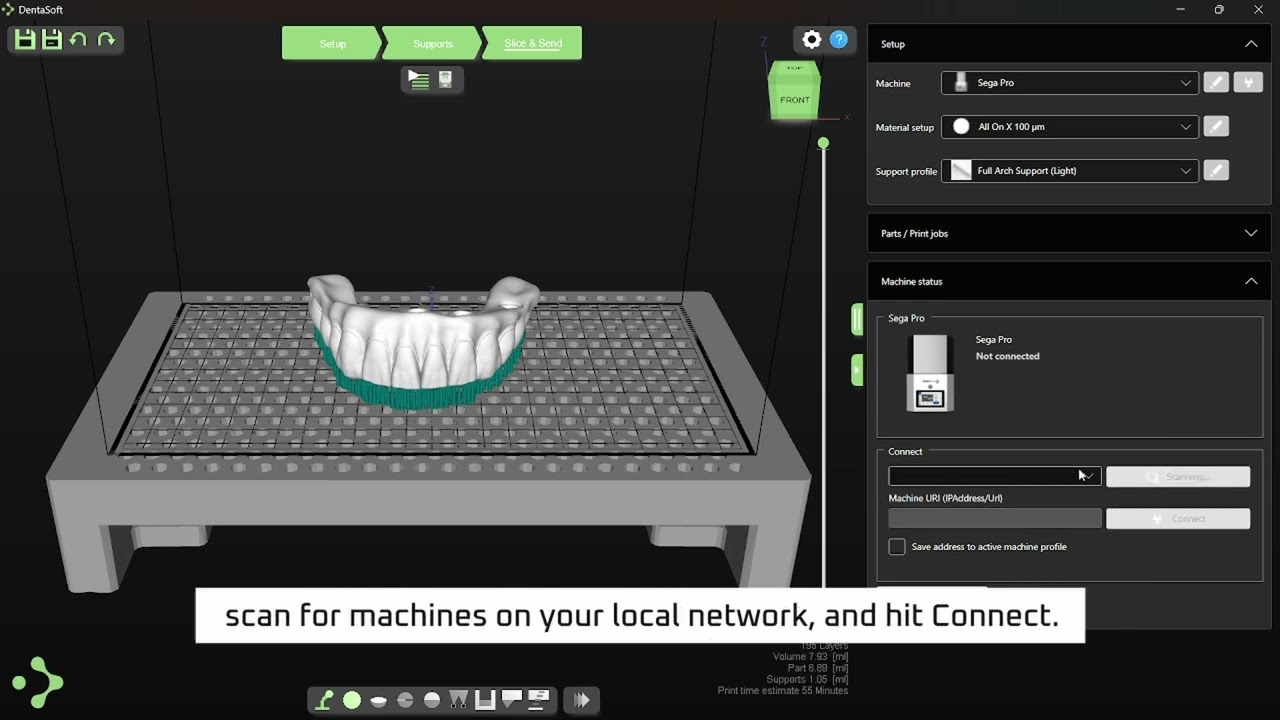Click the DentaSoft logo at bottom left
Screen dimensions: 1280x720
click(38, 682)
